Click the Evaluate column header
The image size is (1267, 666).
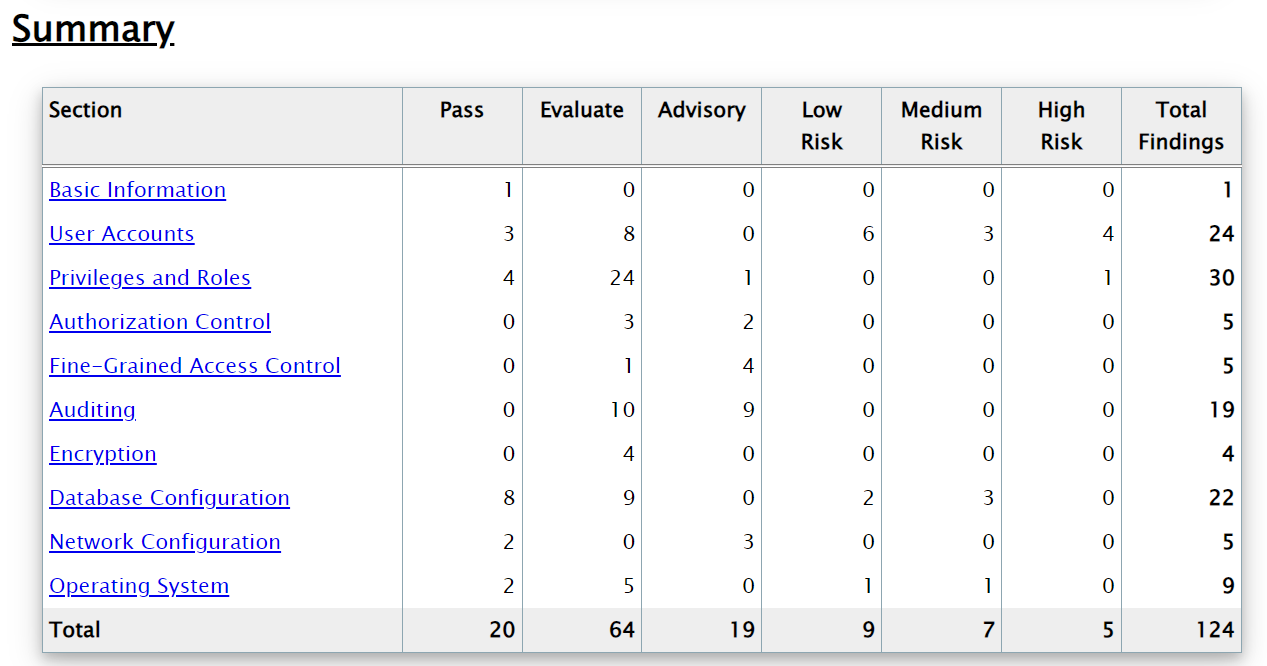point(582,110)
